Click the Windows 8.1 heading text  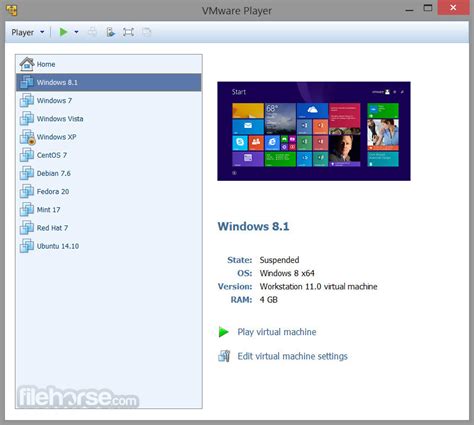click(x=253, y=227)
